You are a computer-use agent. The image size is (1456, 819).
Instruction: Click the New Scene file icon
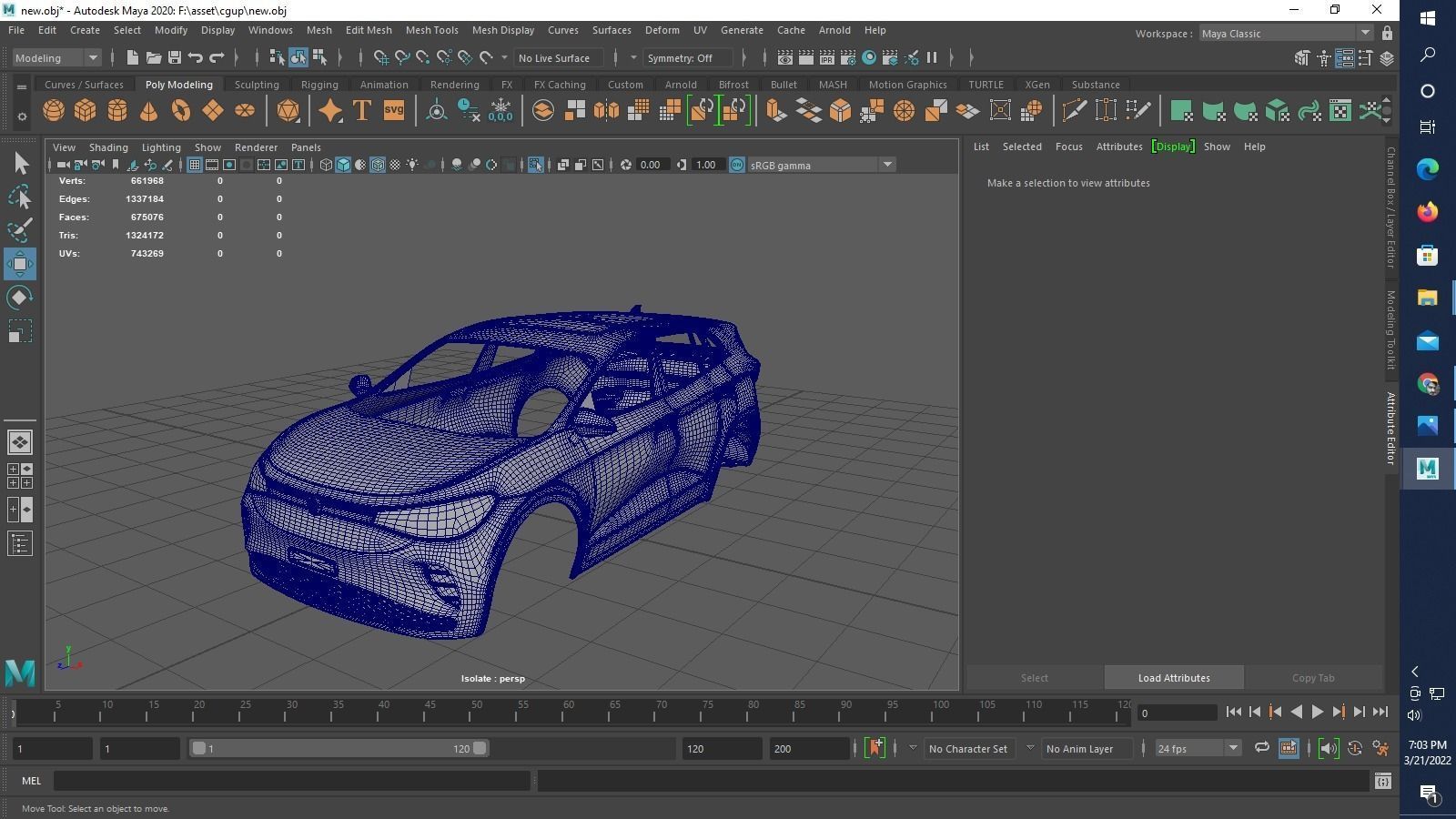coord(133,57)
